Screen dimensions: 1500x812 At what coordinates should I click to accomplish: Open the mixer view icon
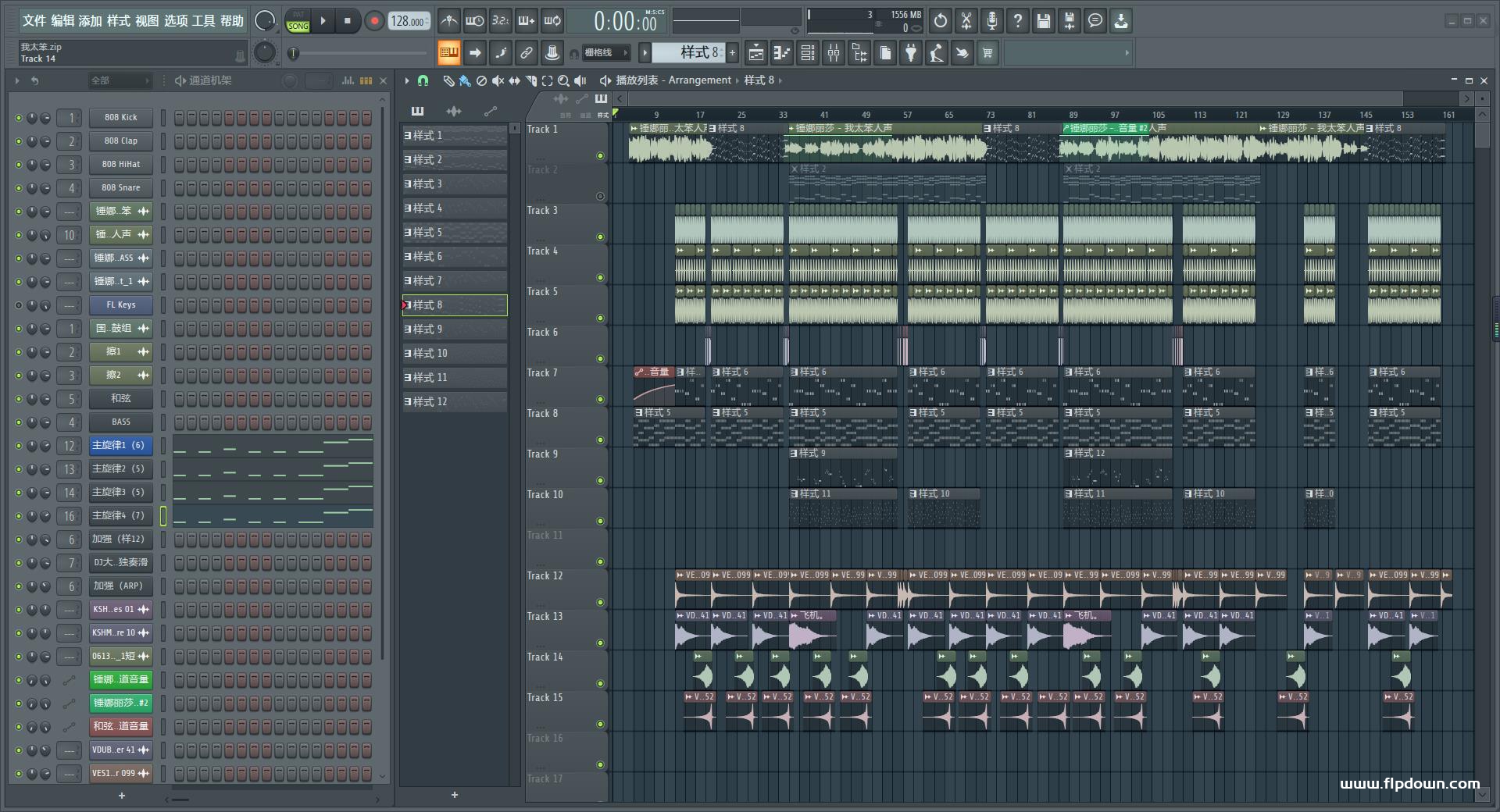[834, 53]
